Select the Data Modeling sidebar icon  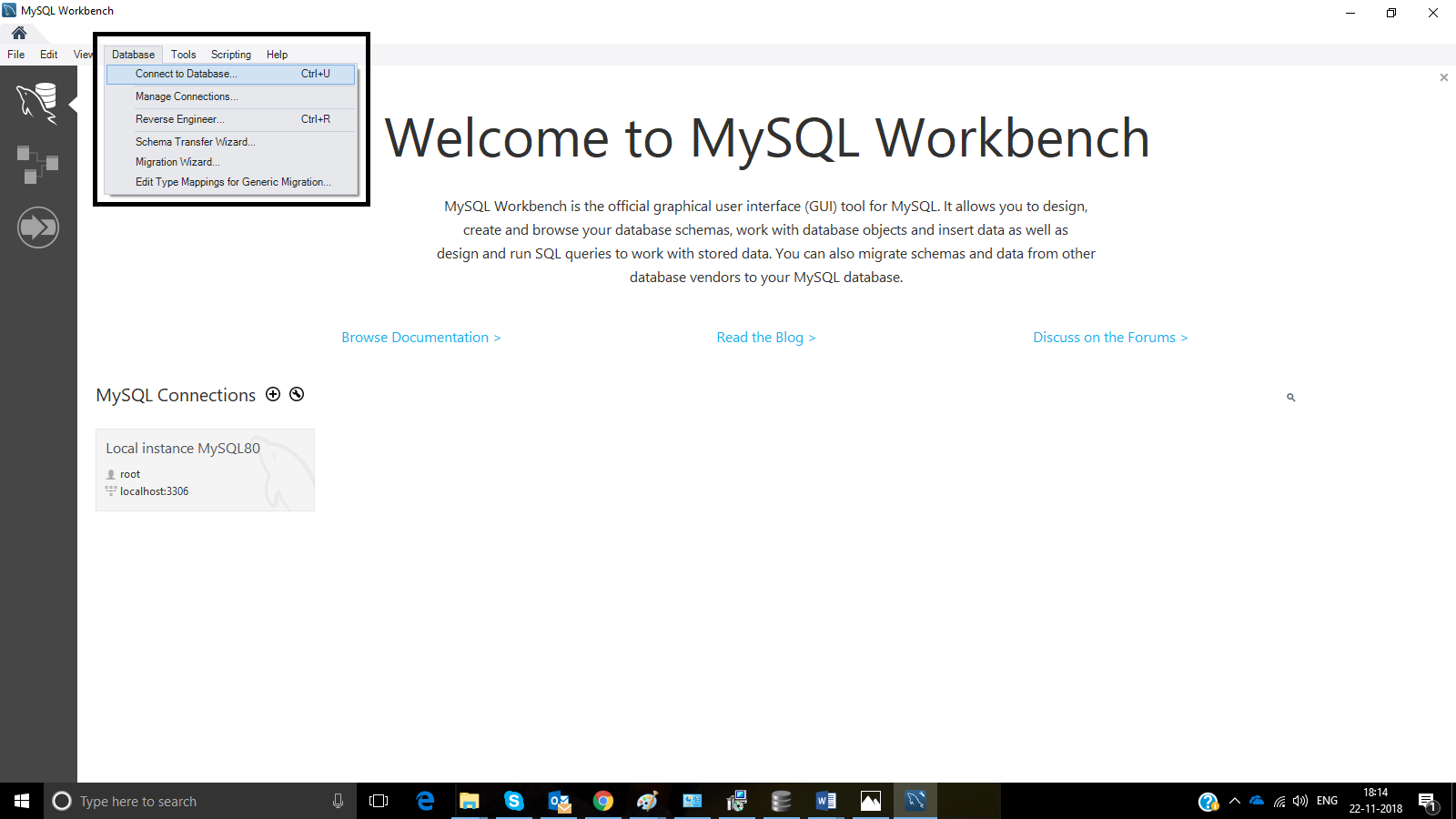[37, 164]
